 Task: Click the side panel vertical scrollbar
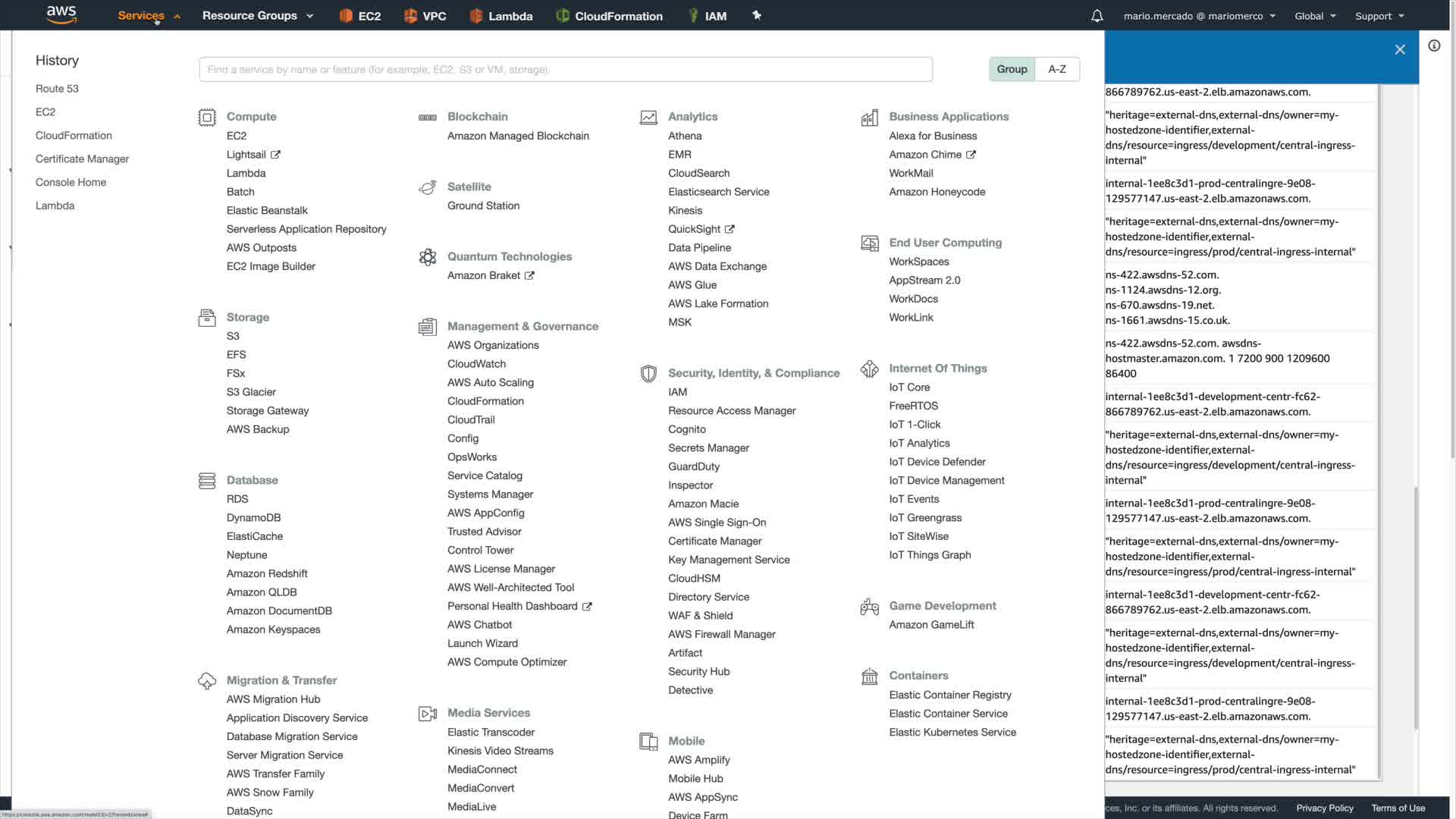(x=1416, y=607)
